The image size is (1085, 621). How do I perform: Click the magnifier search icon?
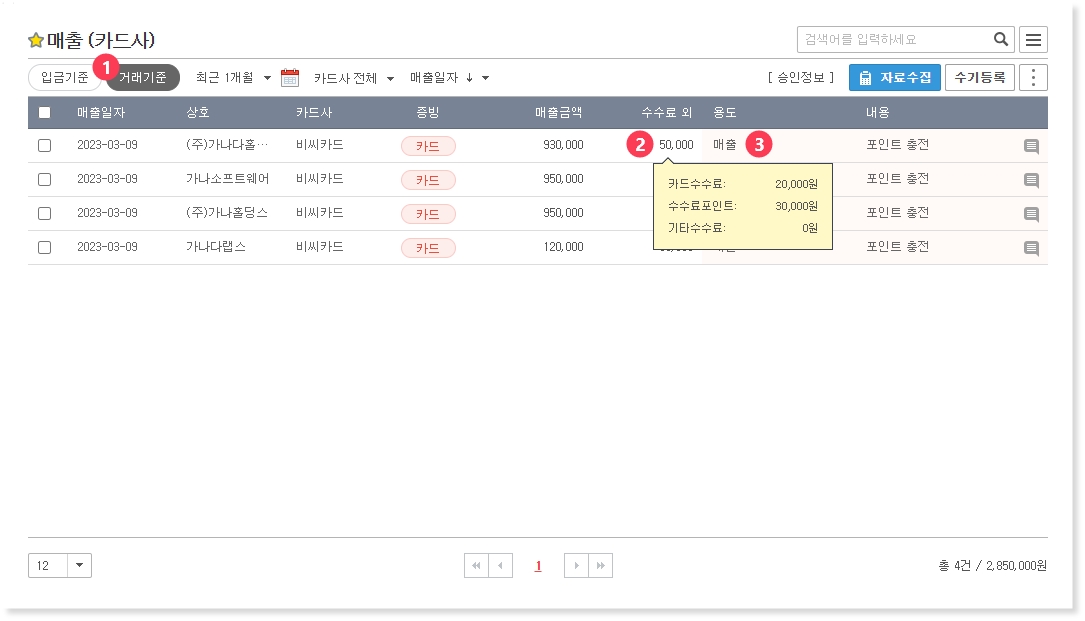(1000, 40)
